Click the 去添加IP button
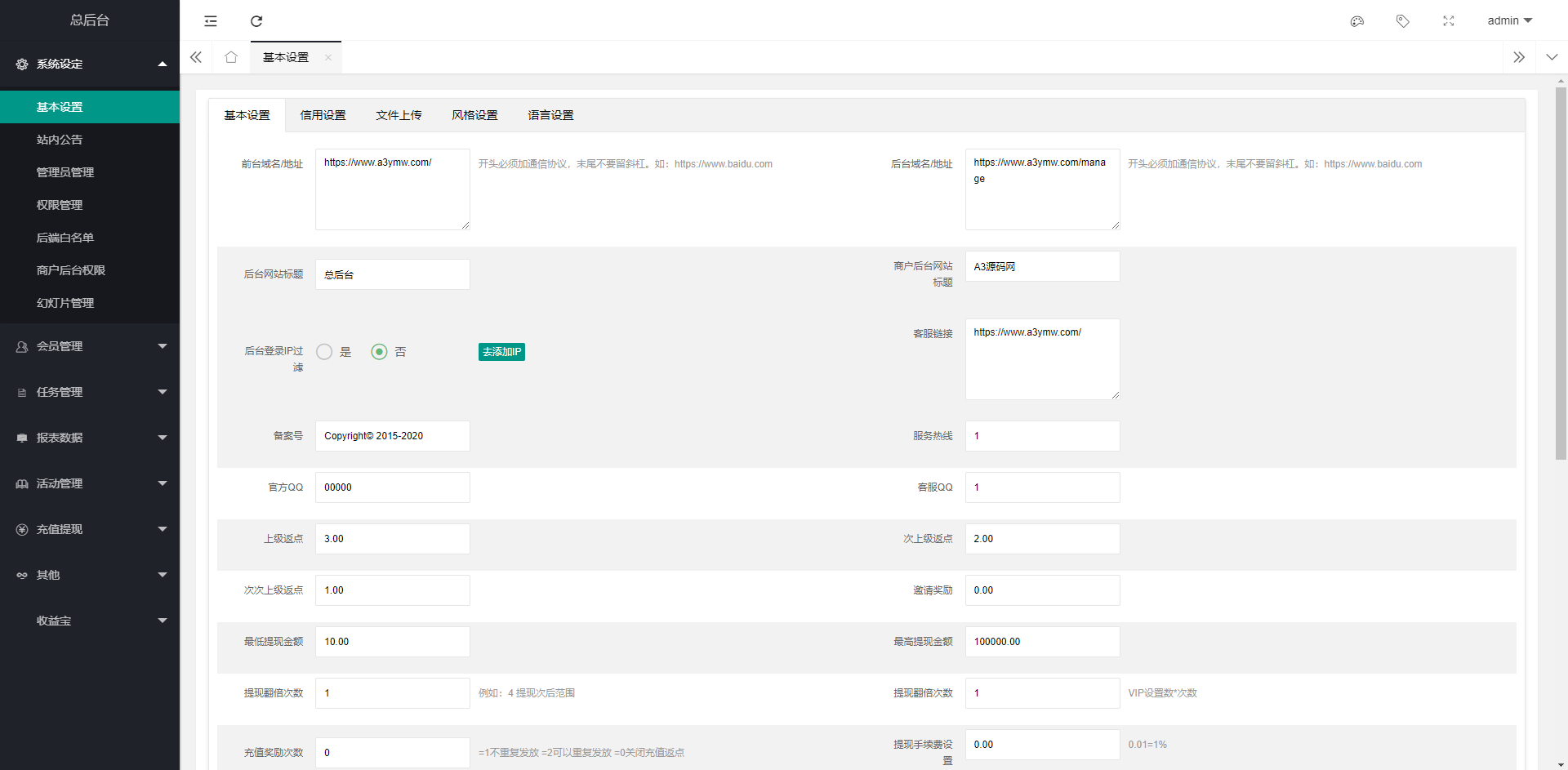The image size is (1568, 770). pos(501,352)
